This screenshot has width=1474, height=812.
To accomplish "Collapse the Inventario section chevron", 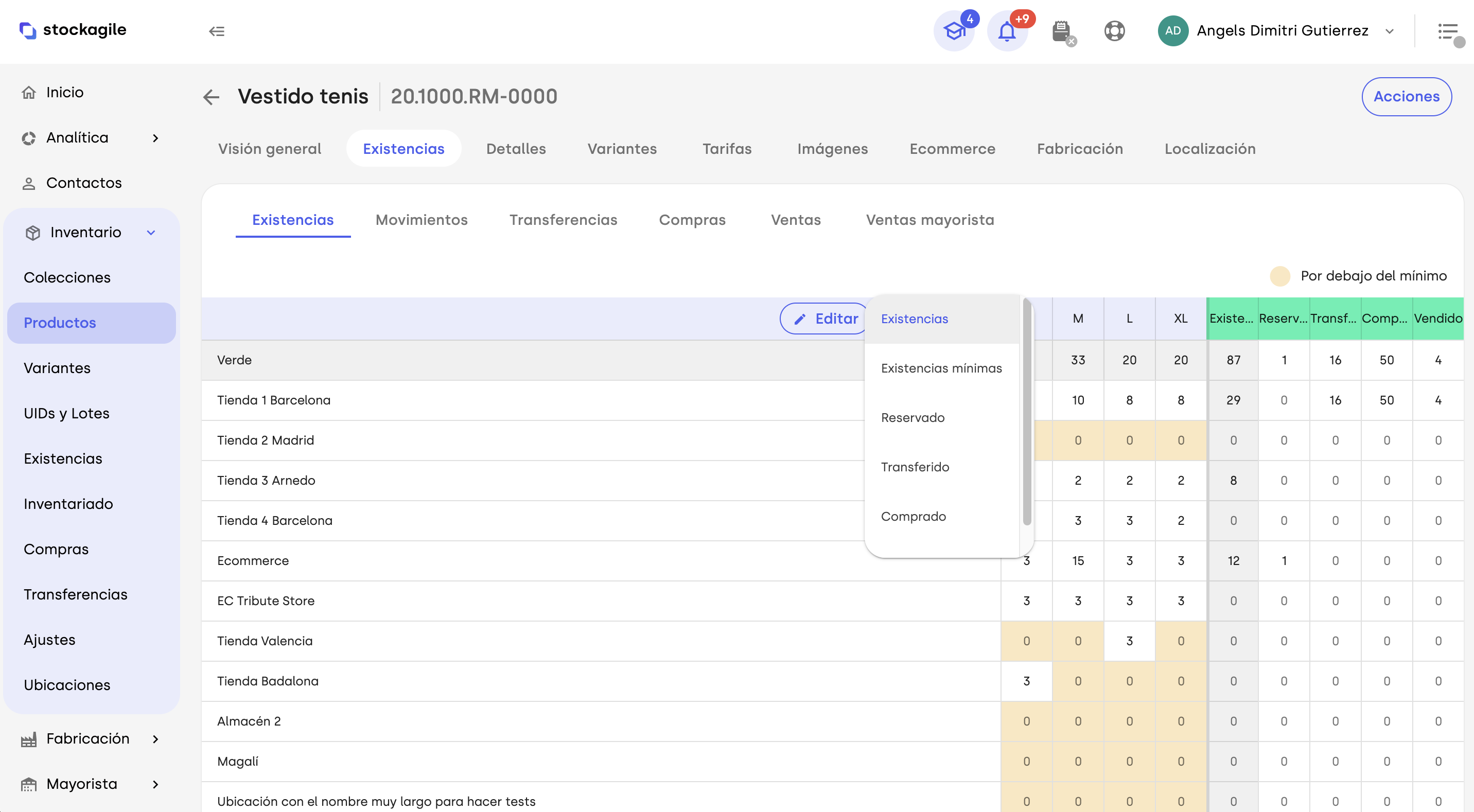I will (151, 232).
